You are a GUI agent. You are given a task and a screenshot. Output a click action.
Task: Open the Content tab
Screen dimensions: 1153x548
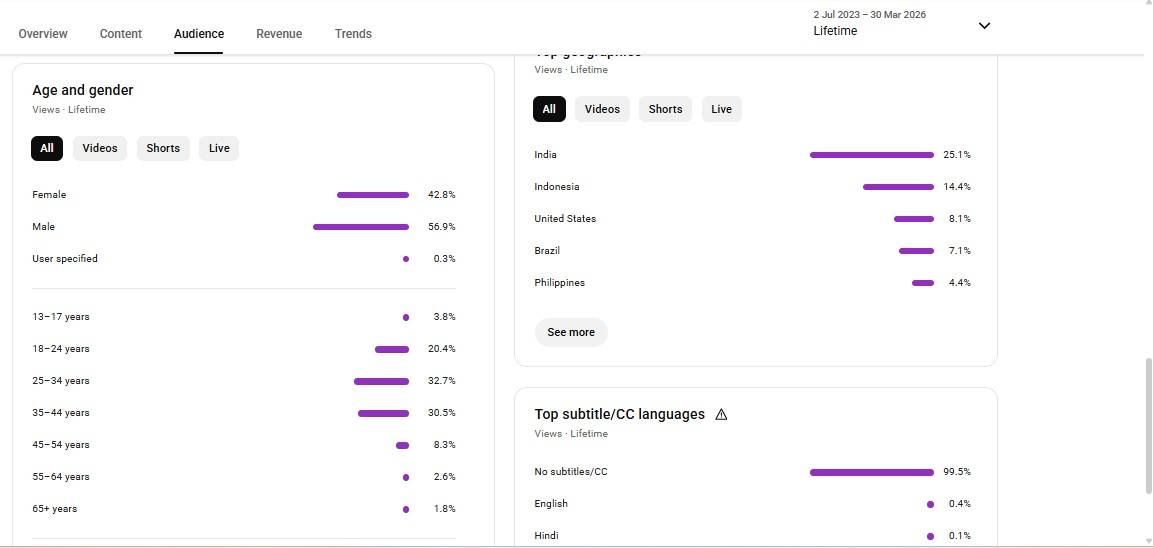[121, 34]
